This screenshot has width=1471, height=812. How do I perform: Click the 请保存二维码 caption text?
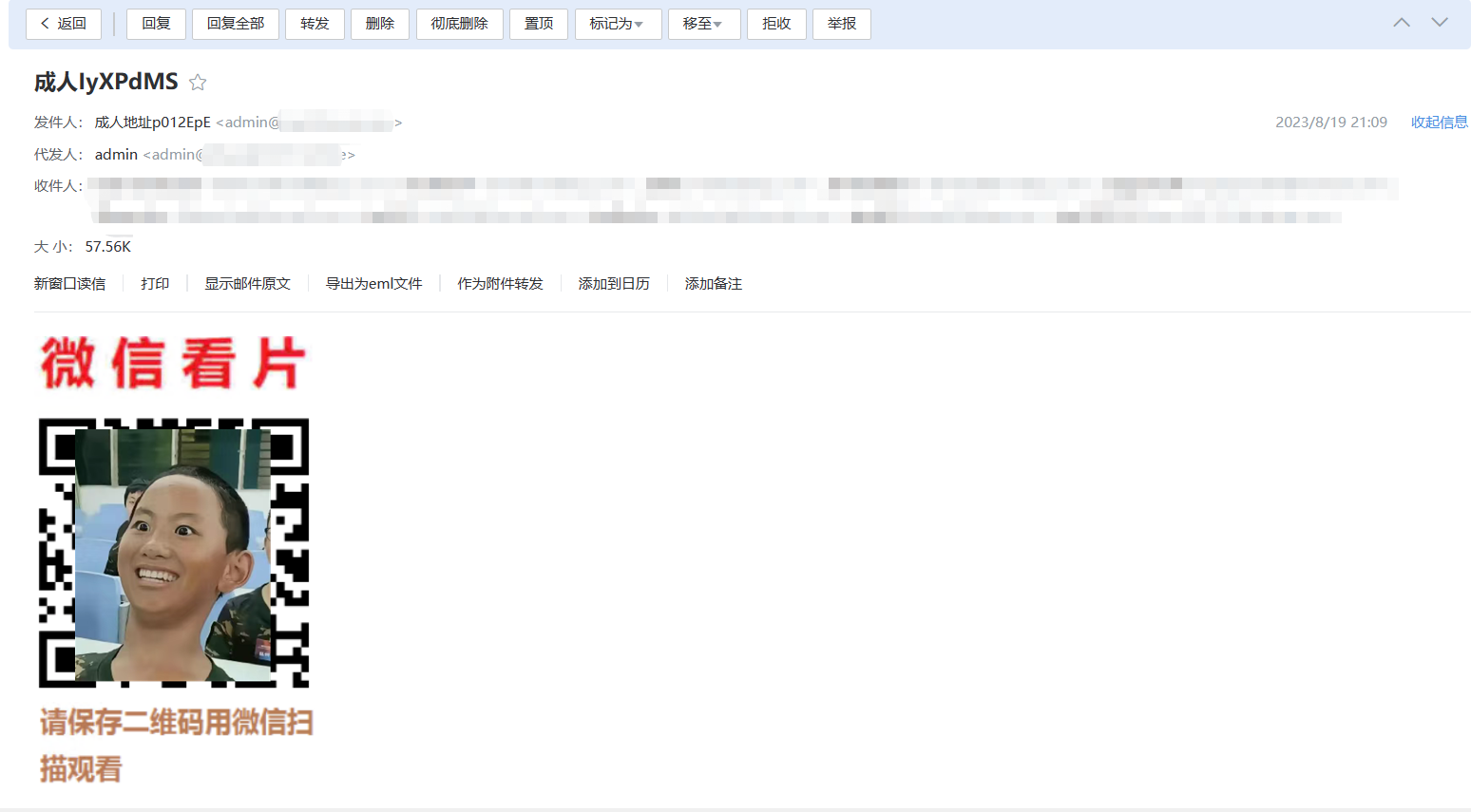tap(176, 746)
